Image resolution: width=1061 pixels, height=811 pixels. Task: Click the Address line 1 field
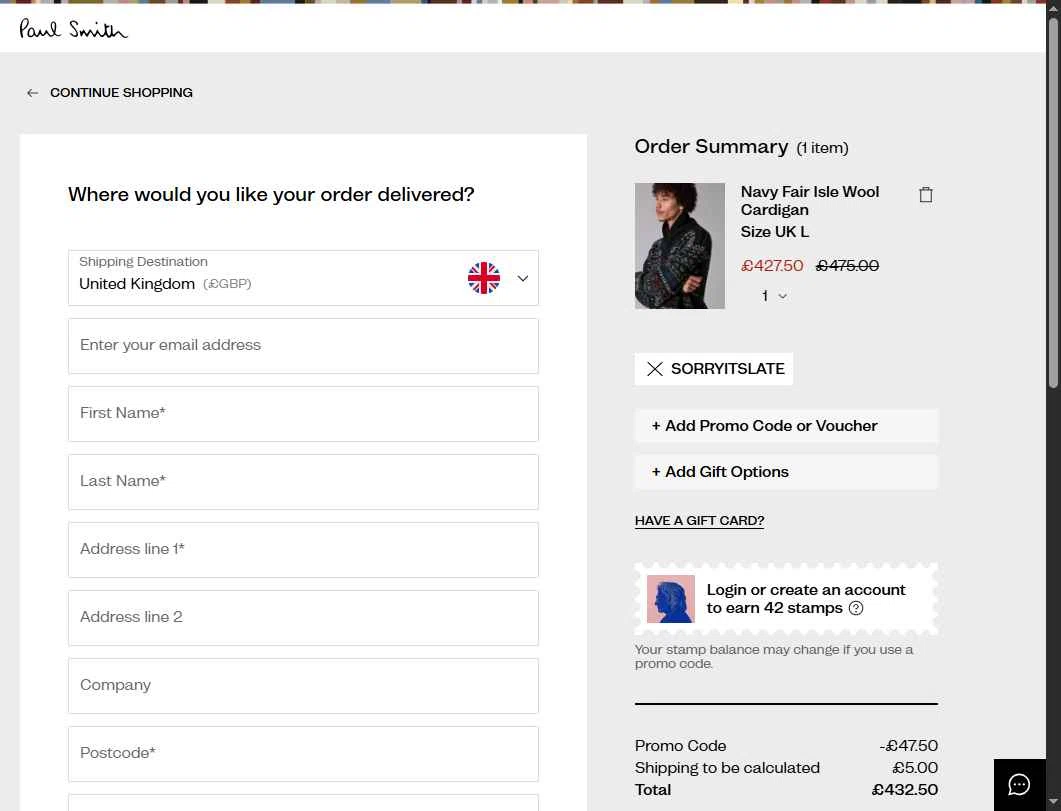pos(303,550)
